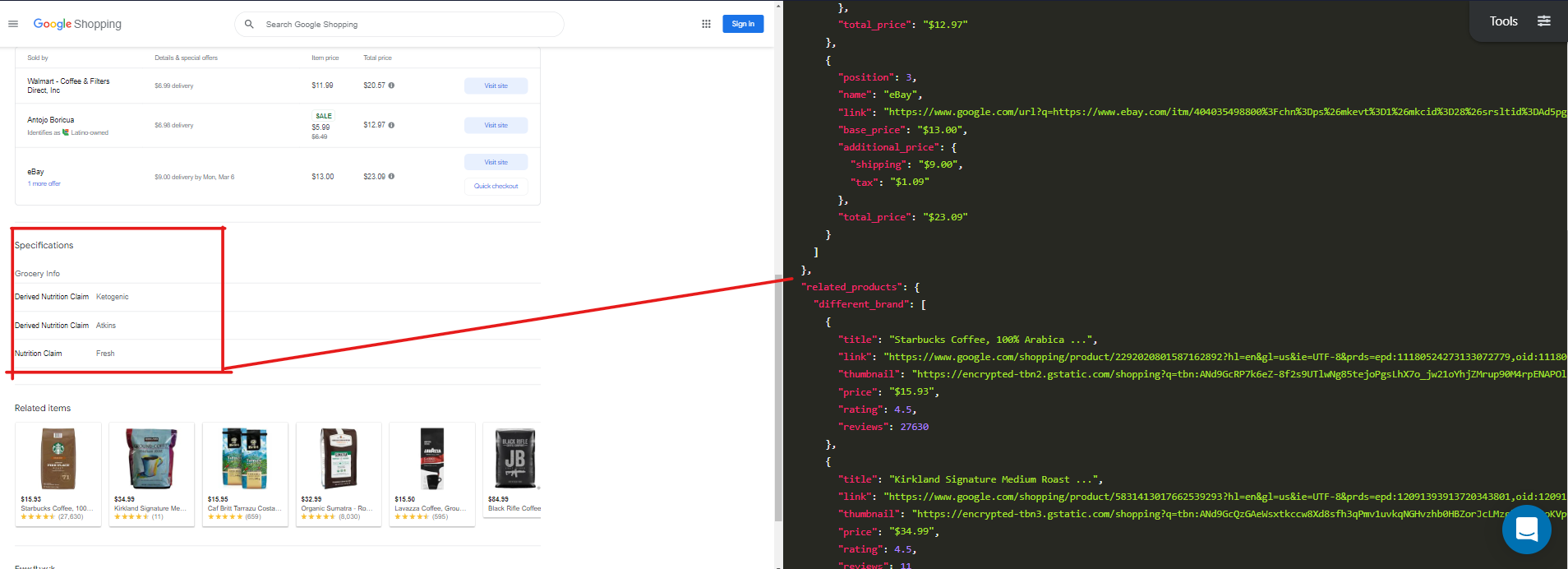This screenshot has height=569, width=1568.
Task: Select JSON "reviews": 27630 line
Action: point(883,427)
